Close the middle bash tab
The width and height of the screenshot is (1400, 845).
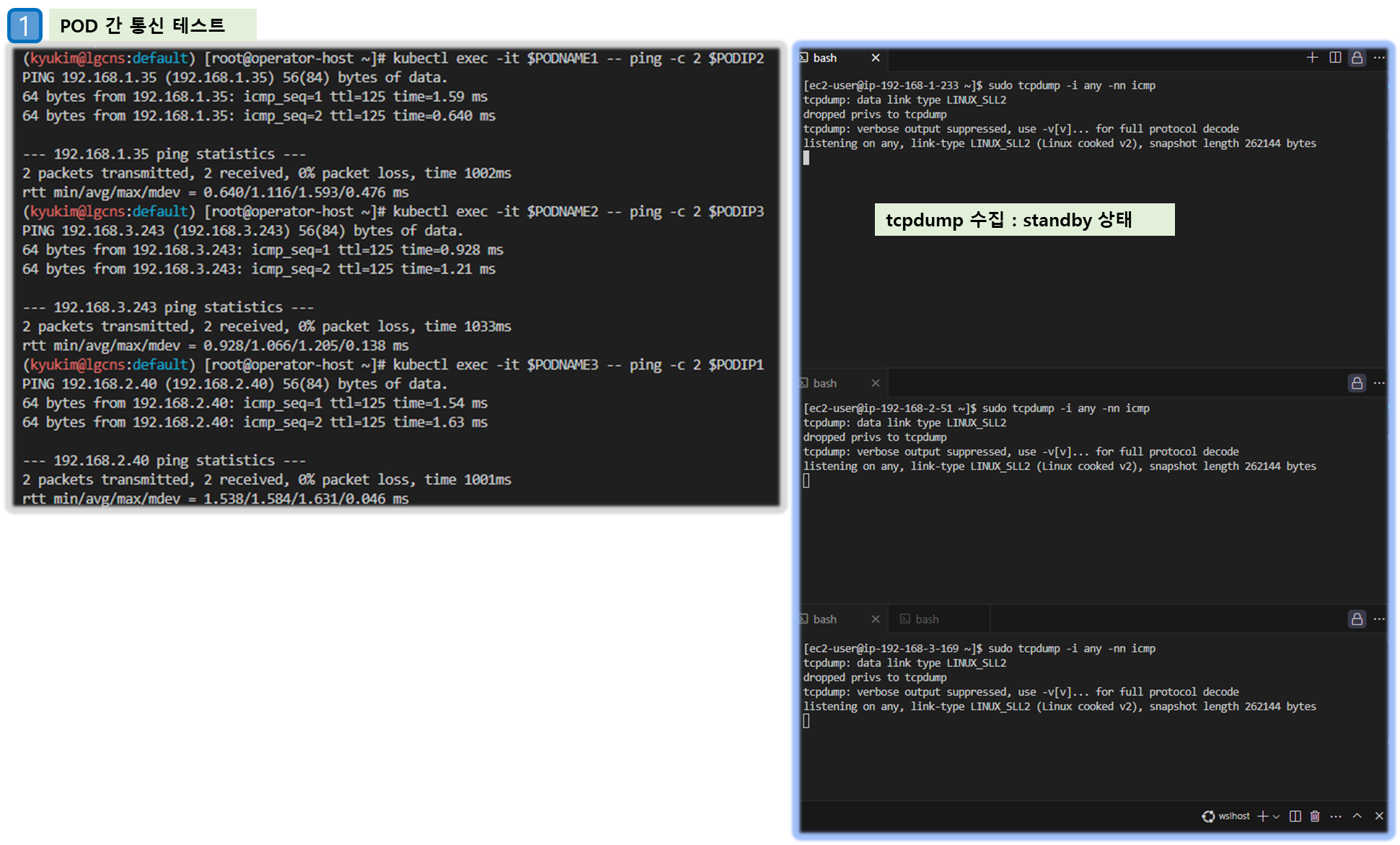click(875, 383)
